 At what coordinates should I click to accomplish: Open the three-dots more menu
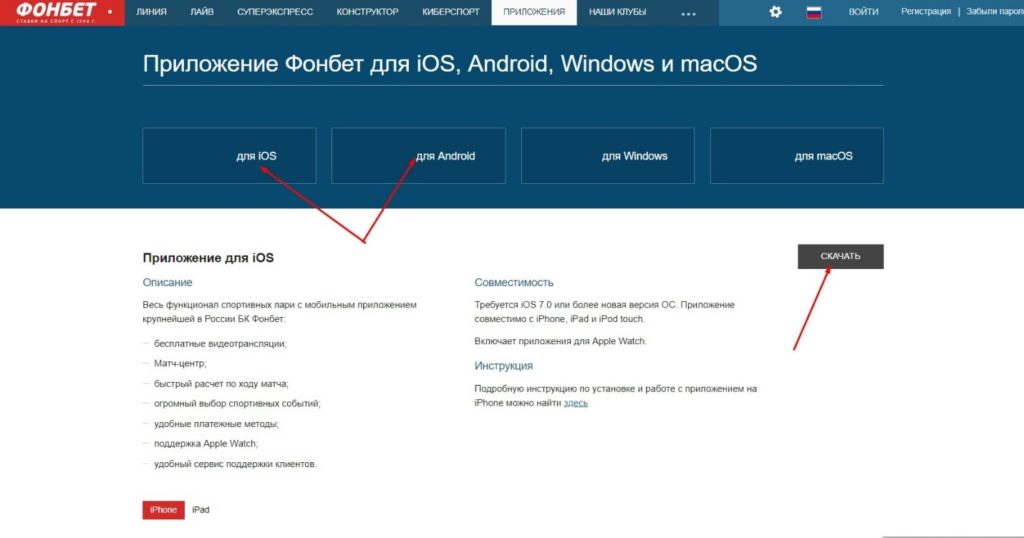[x=688, y=13]
